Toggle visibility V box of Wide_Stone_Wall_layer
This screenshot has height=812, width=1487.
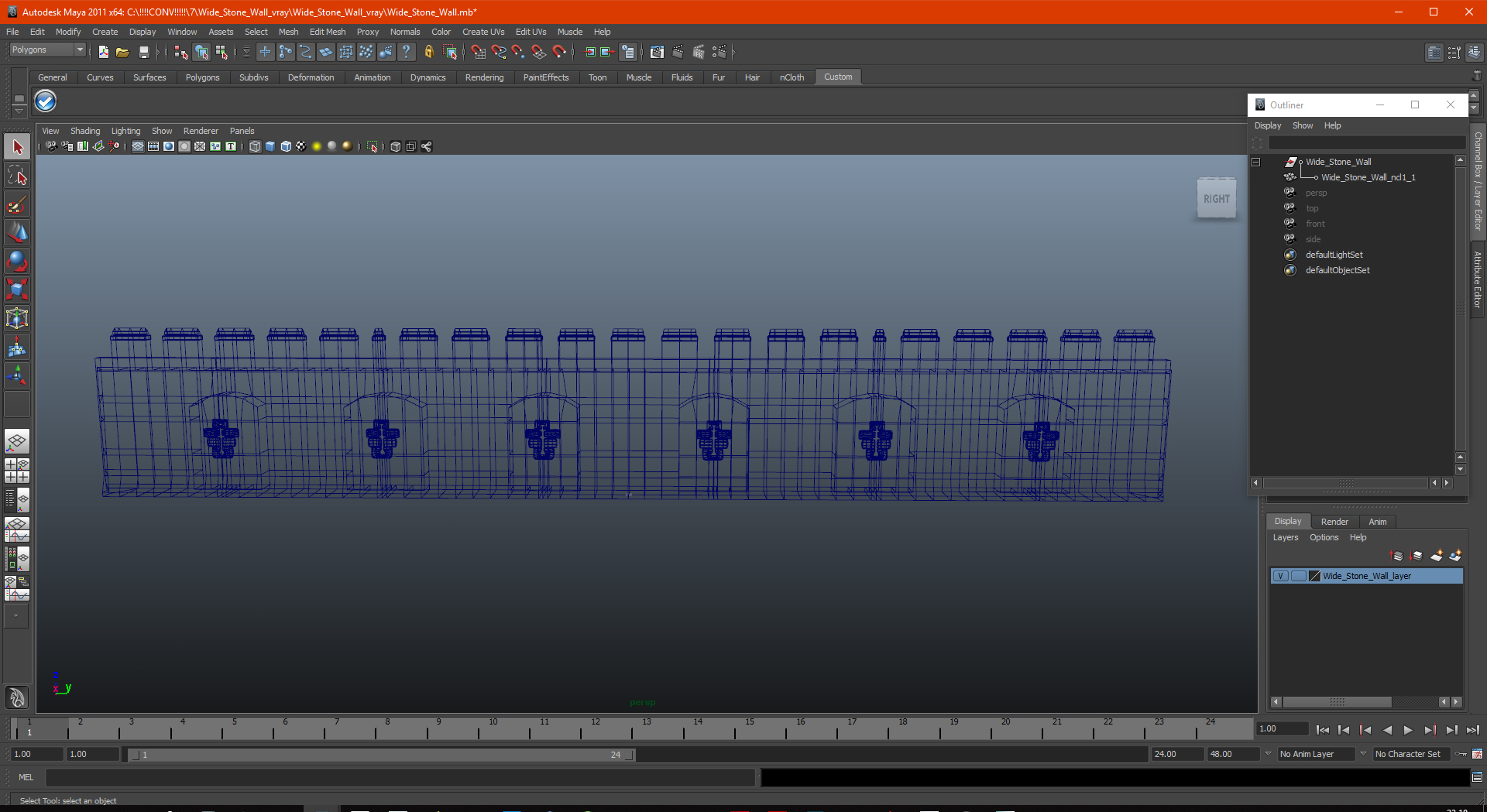(x=1281, y=576)
